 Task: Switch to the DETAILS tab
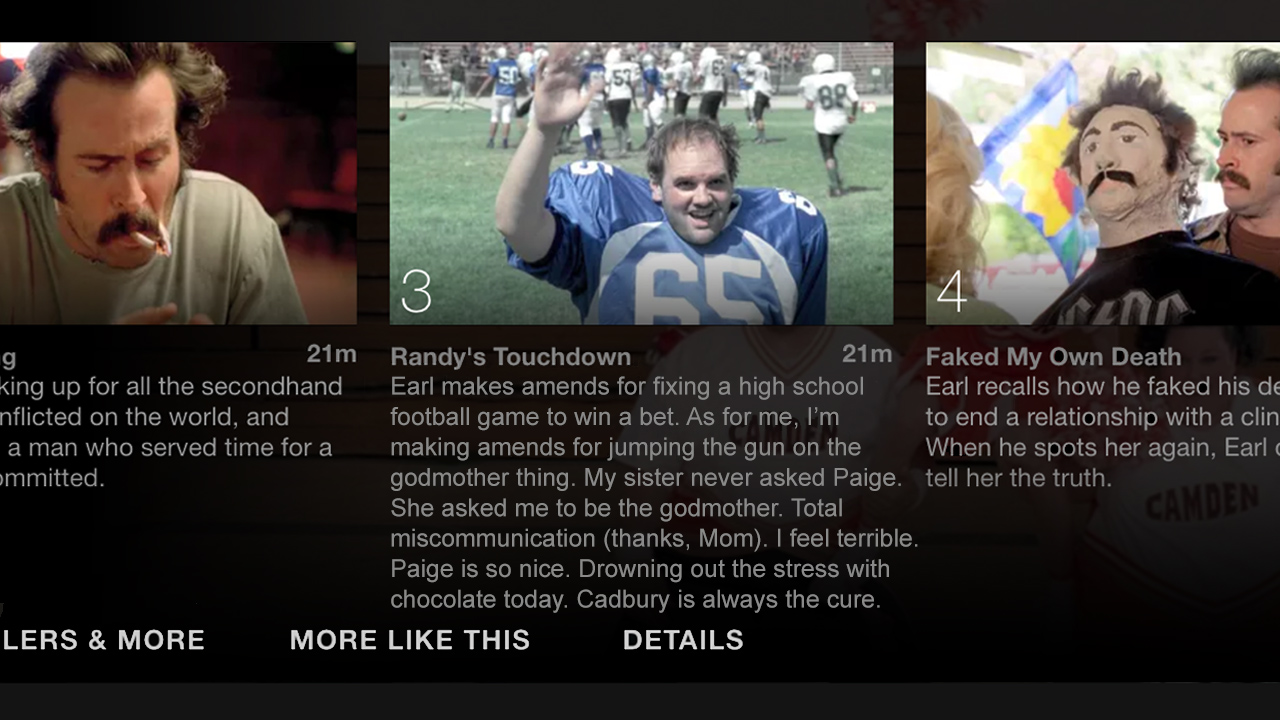pos(683,640)
